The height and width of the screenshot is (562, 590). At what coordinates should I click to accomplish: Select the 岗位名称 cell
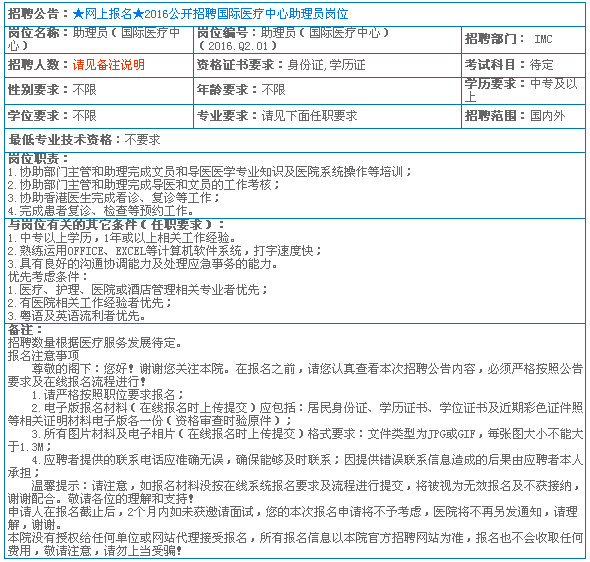click(x=99, y=40)
